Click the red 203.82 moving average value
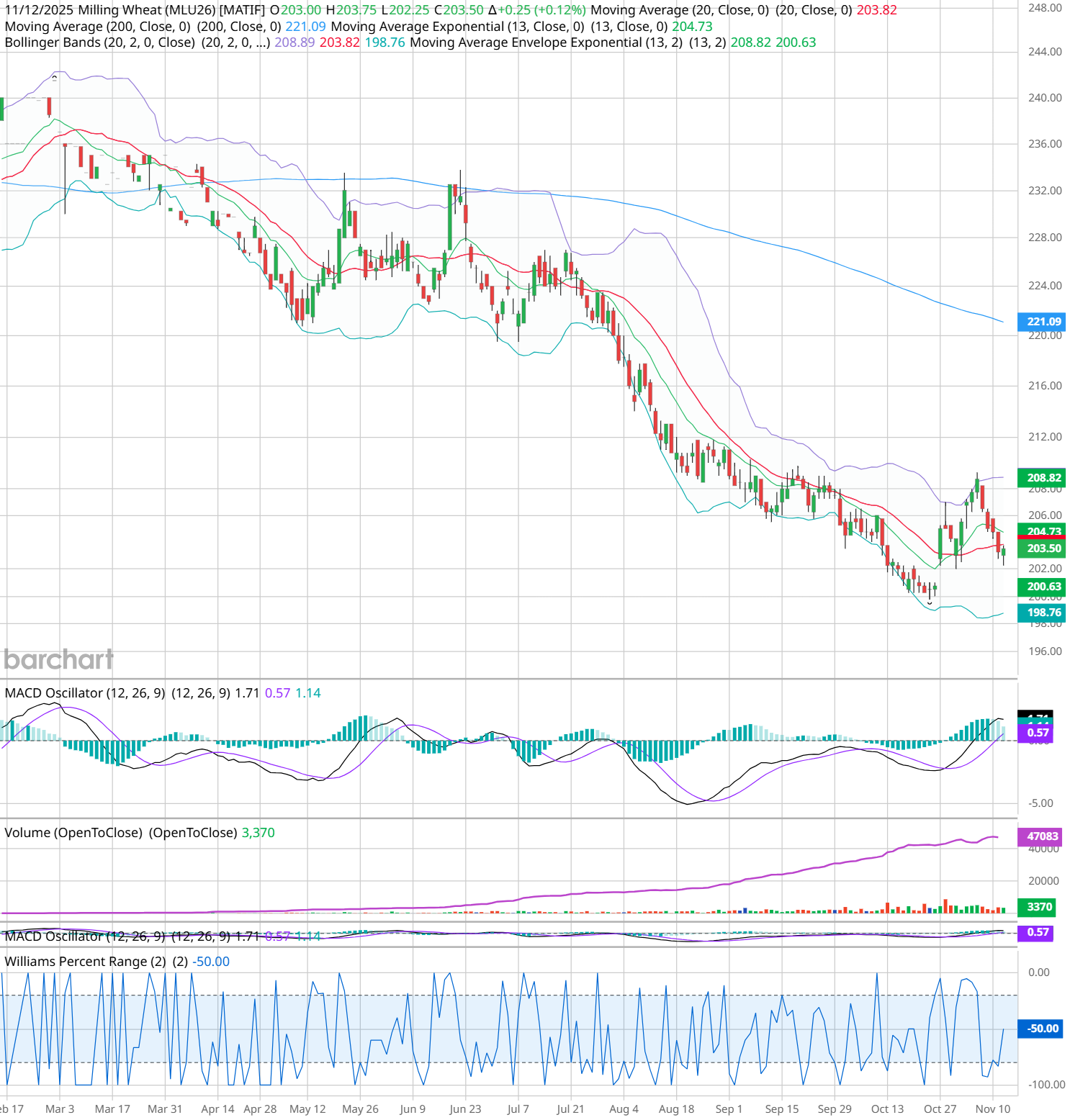The width and height of the screenshot is (1070, 1120). (x=876, y=10)
